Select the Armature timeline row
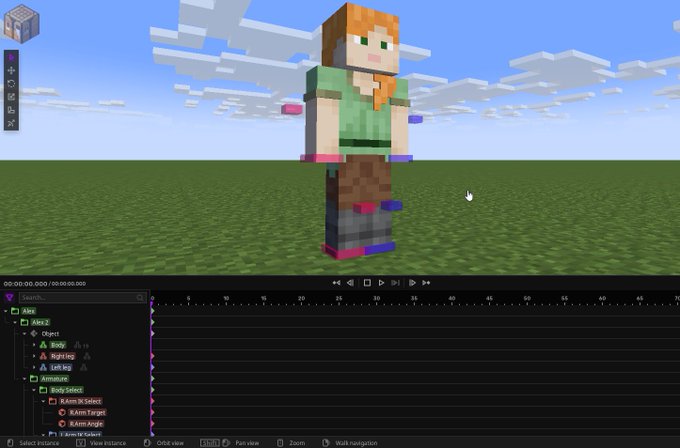This screenshot has width=680, height=448. click(54, 379)
